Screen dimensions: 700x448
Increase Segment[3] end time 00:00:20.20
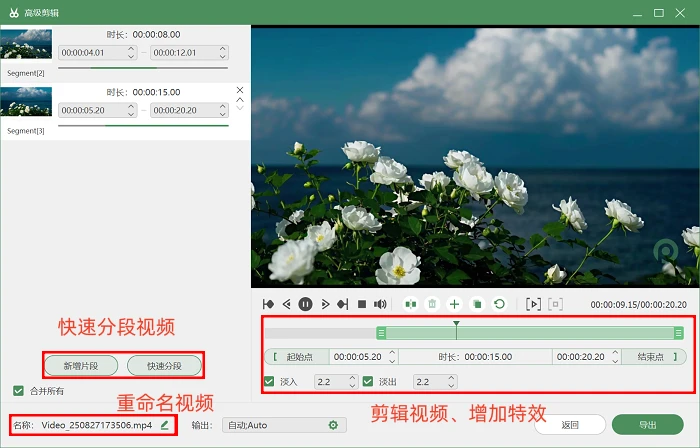222,107
